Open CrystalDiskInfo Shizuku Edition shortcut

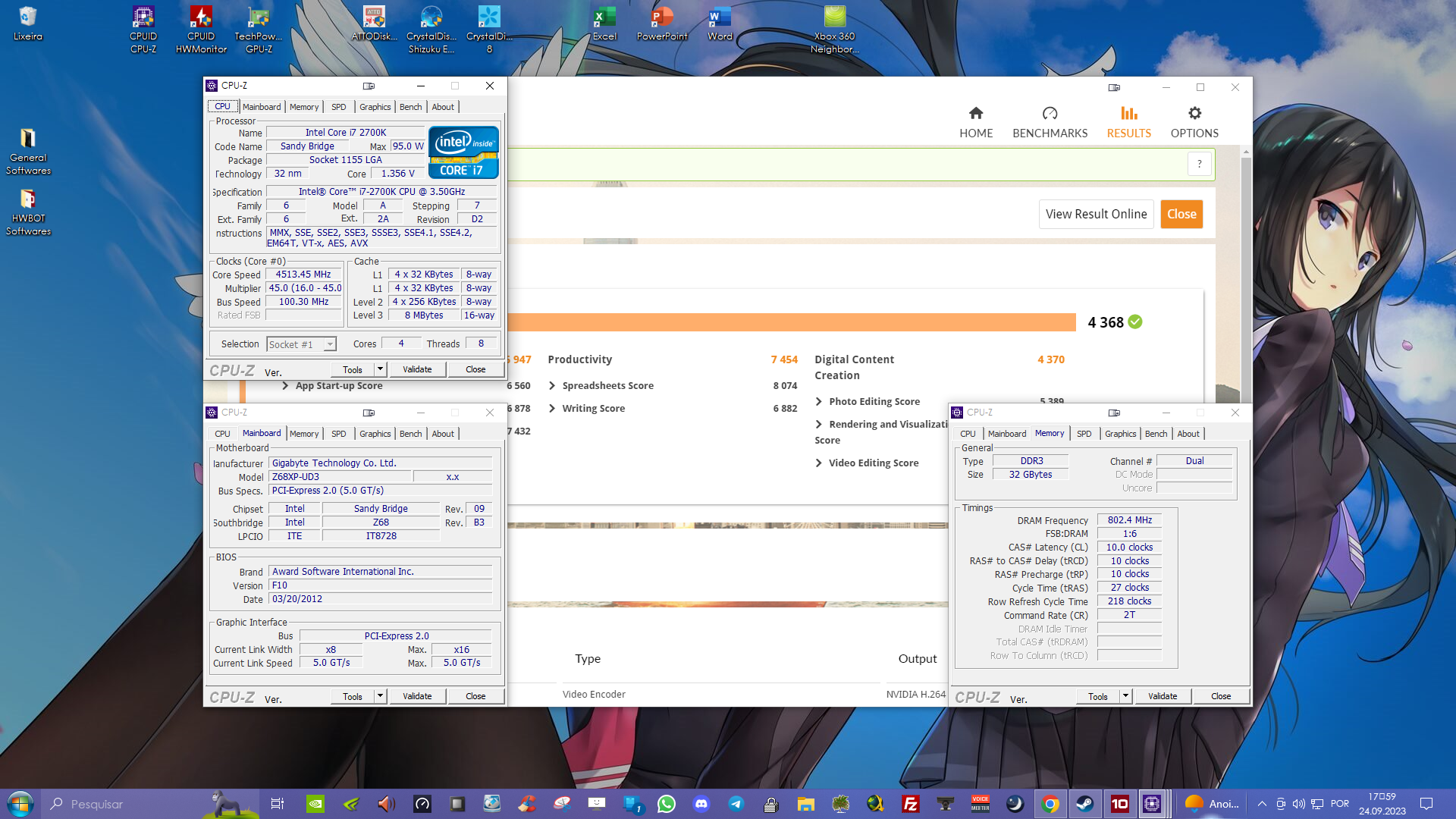click(431, 30)
